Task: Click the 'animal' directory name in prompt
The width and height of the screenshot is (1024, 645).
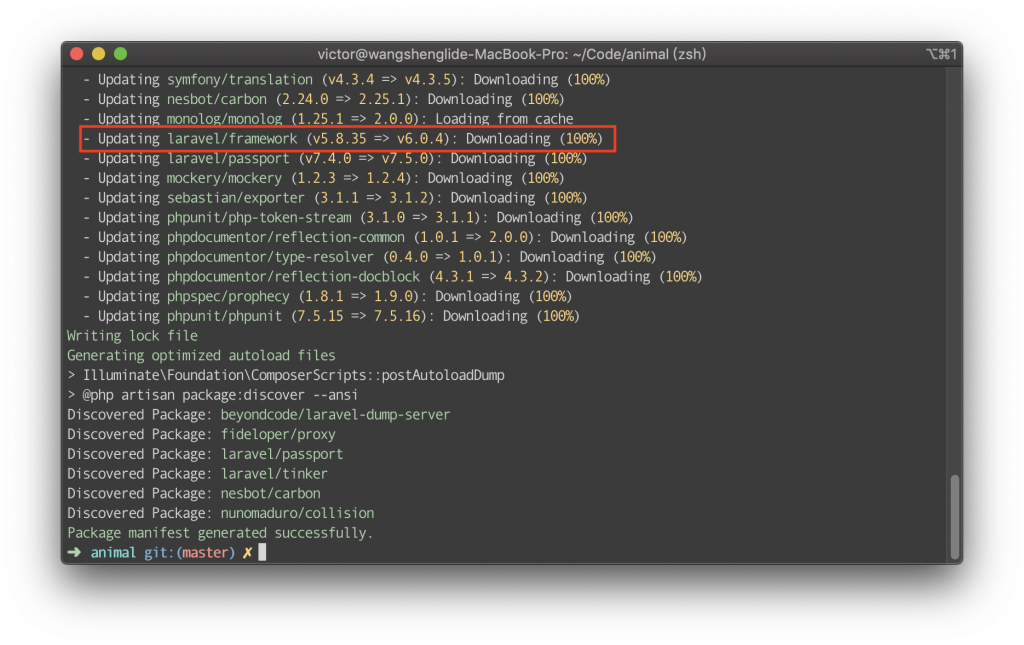Action: (113, 552)
